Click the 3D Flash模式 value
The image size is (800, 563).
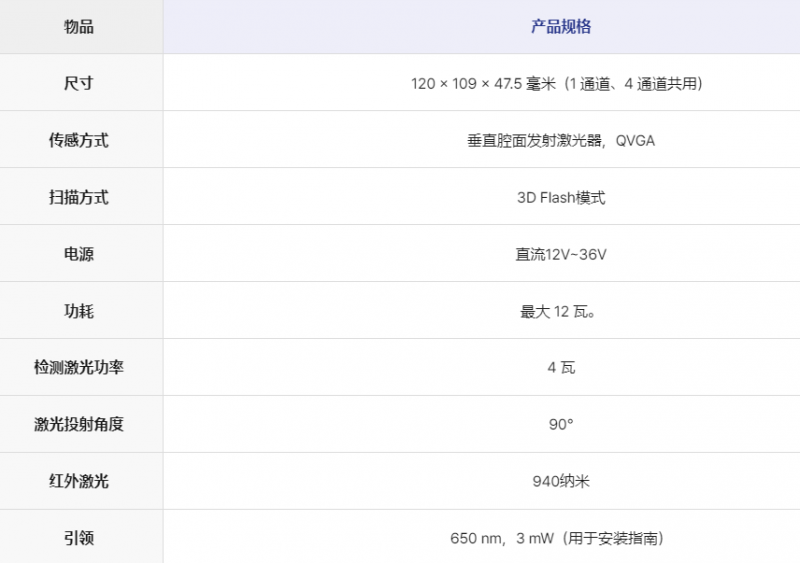560,198
